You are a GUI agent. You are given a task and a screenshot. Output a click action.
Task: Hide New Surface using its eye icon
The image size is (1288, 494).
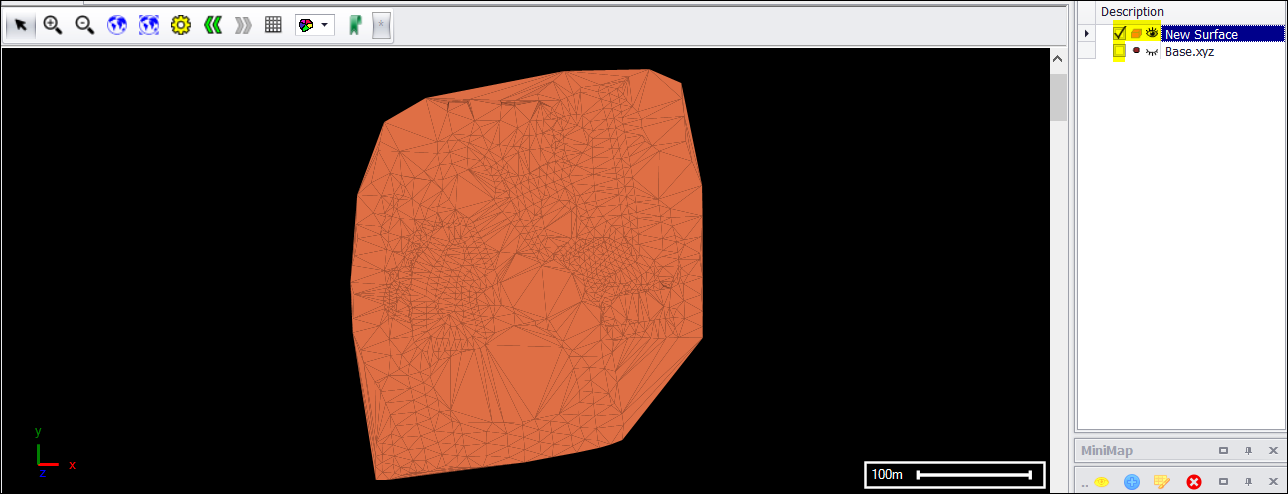(x=1152, y=34)
